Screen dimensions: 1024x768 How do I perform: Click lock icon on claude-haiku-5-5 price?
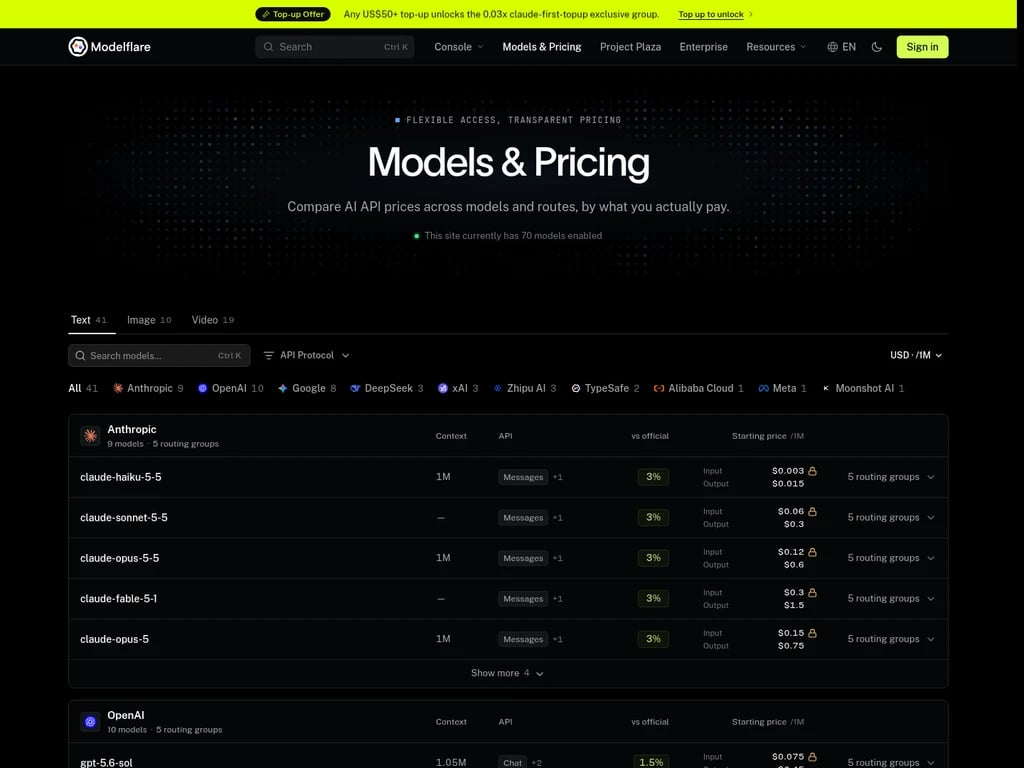click(812, 471)
